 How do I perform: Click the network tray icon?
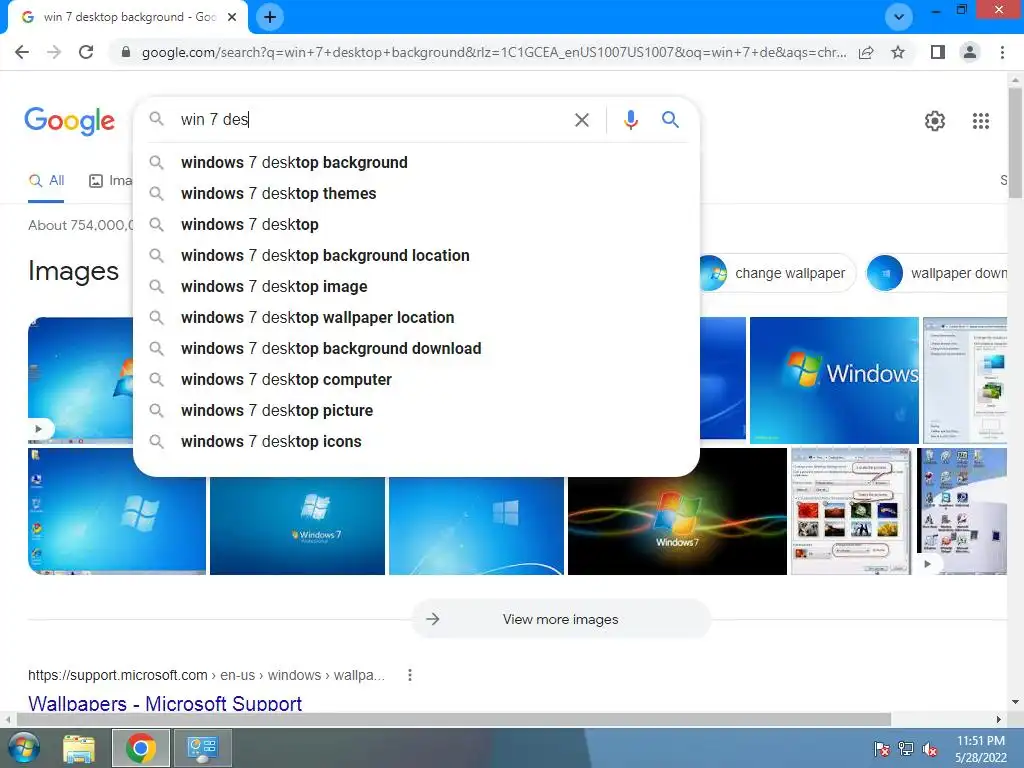[x=906, y=749]
